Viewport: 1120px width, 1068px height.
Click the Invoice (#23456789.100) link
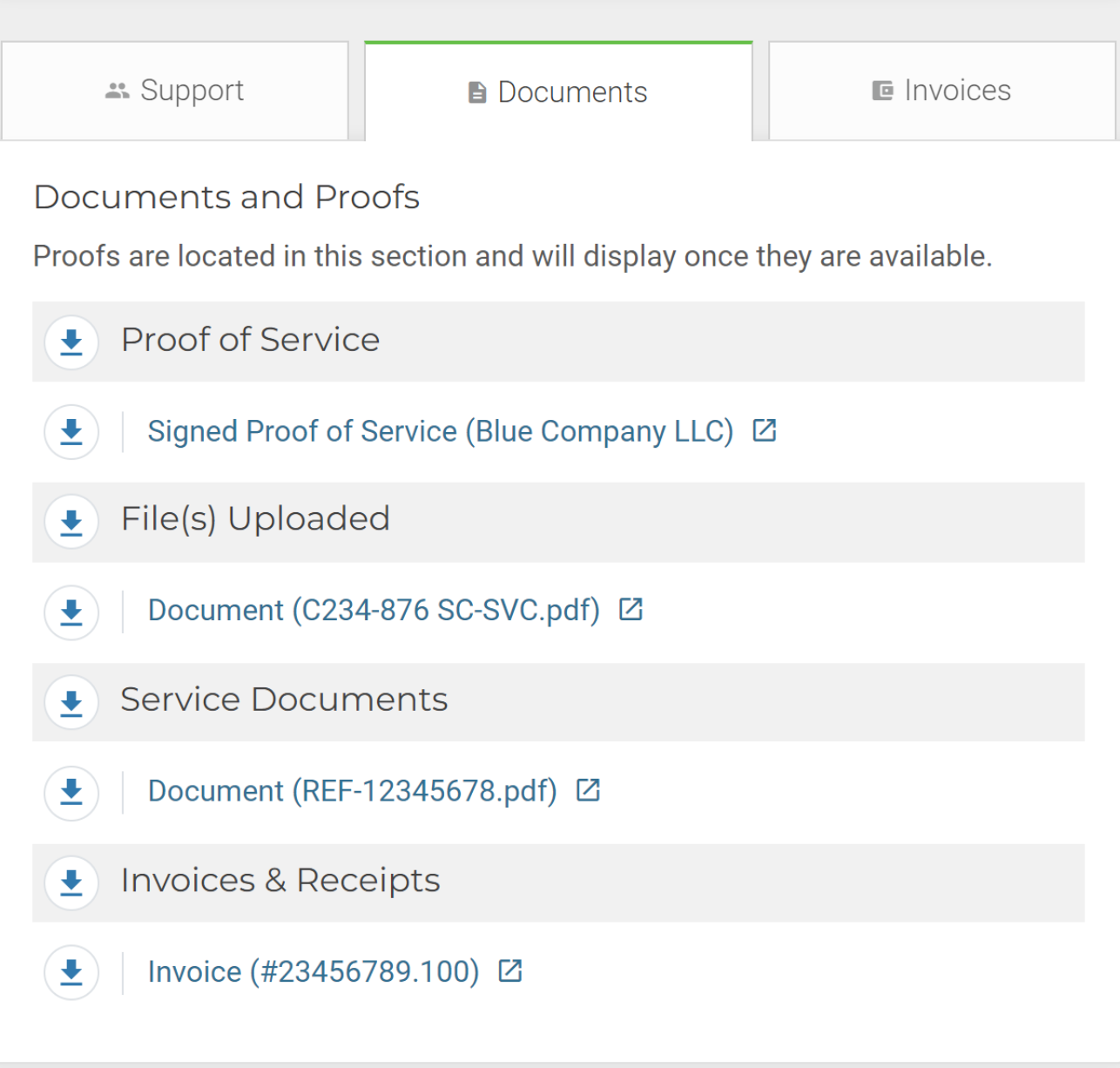pyautogui.click(x=313, y=971)
